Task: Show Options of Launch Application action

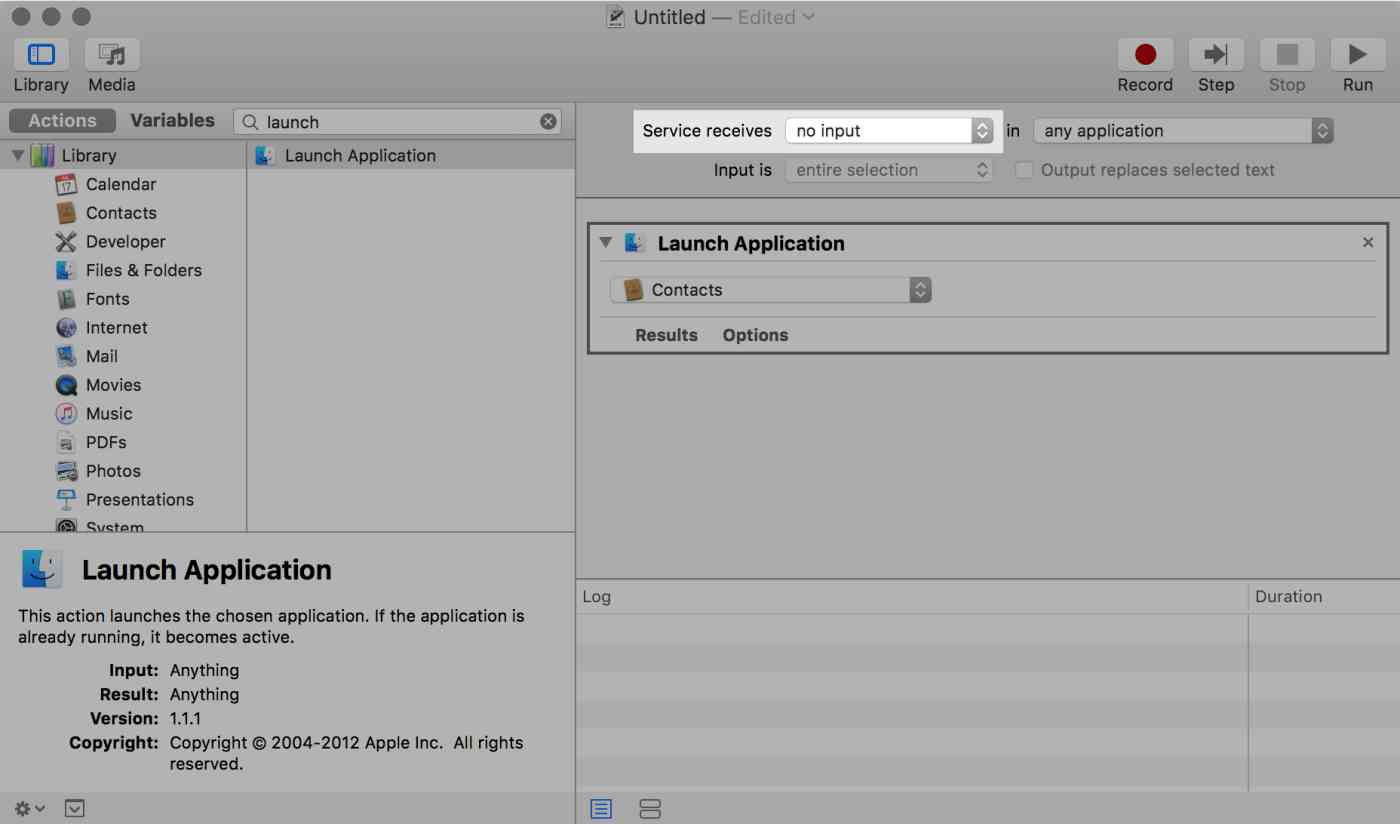Action: coord(755,335)
